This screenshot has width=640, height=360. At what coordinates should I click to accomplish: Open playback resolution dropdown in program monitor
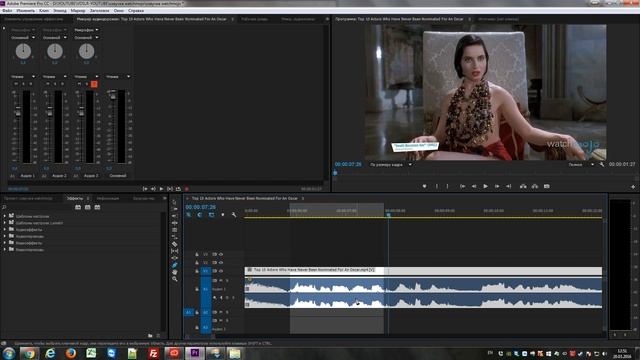click(581, 164)
